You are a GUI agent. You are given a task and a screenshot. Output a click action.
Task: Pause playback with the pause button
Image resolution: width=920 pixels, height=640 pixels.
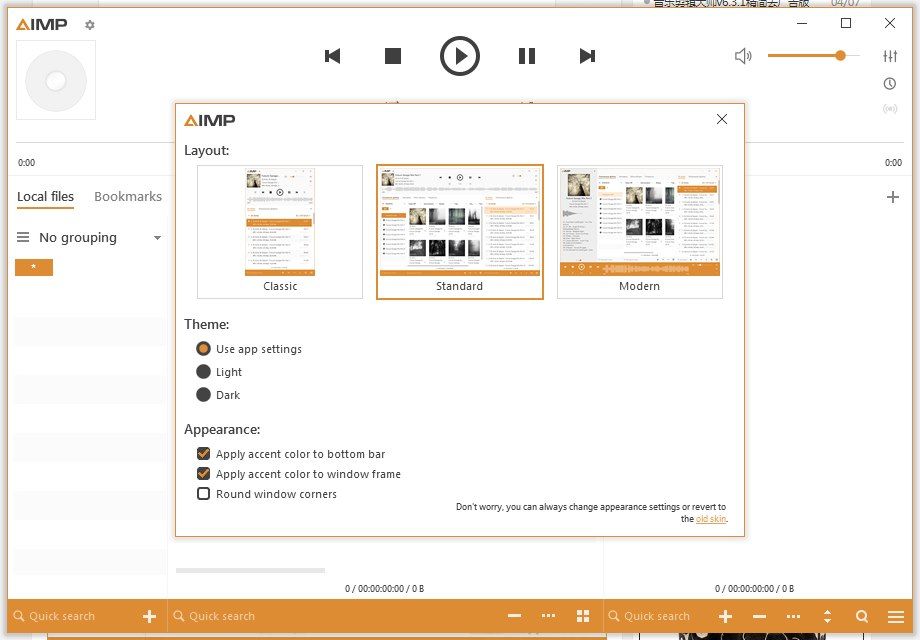(527, 56)
